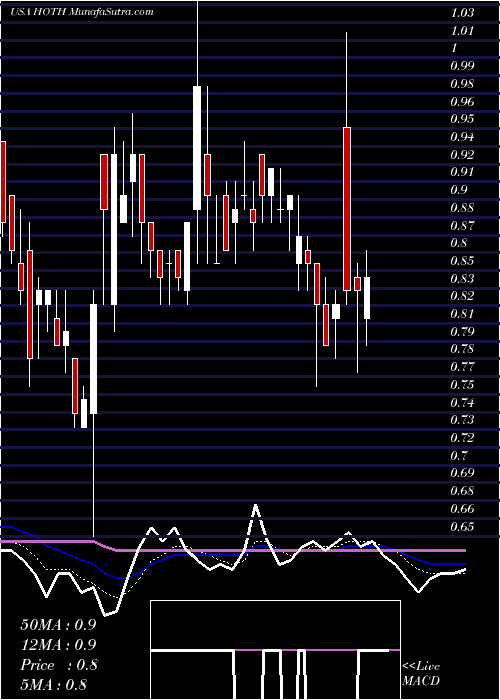Click the 0.92 price axis label

click(x=462, y=155)
